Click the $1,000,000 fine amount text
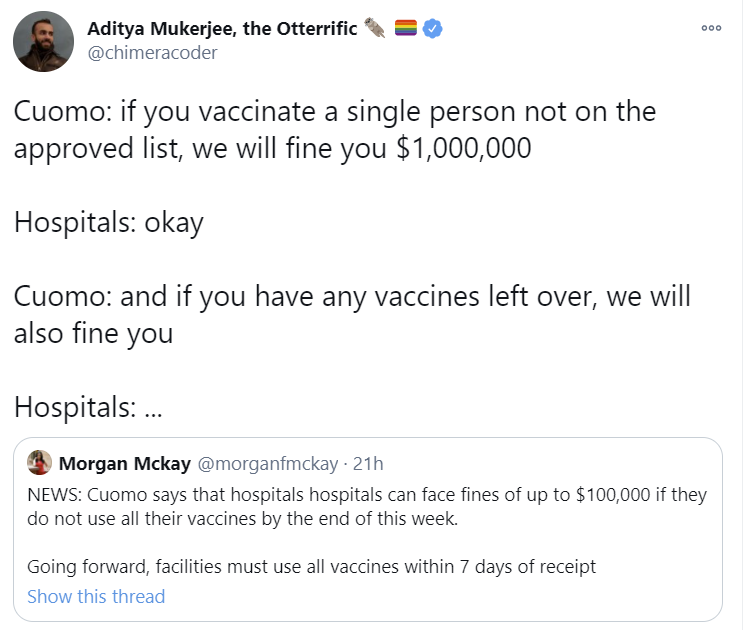Image resolution: width=748 pixels, height=630 pixels. pyautogui.click(x=463, y=147)
